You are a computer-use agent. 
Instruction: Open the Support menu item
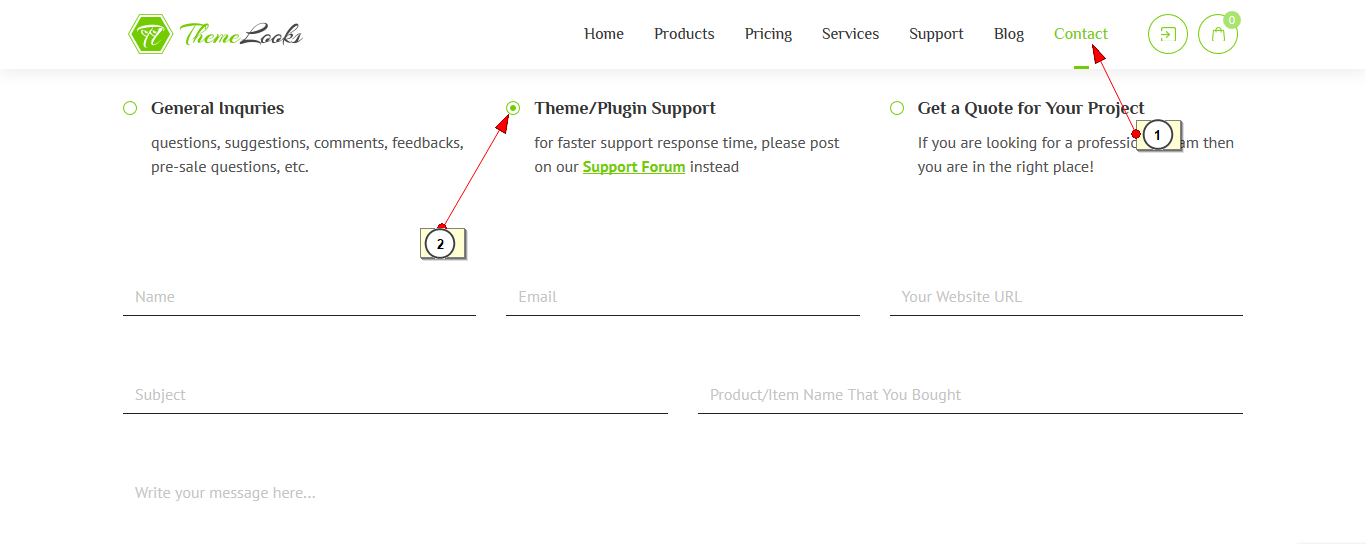point(936,34)
